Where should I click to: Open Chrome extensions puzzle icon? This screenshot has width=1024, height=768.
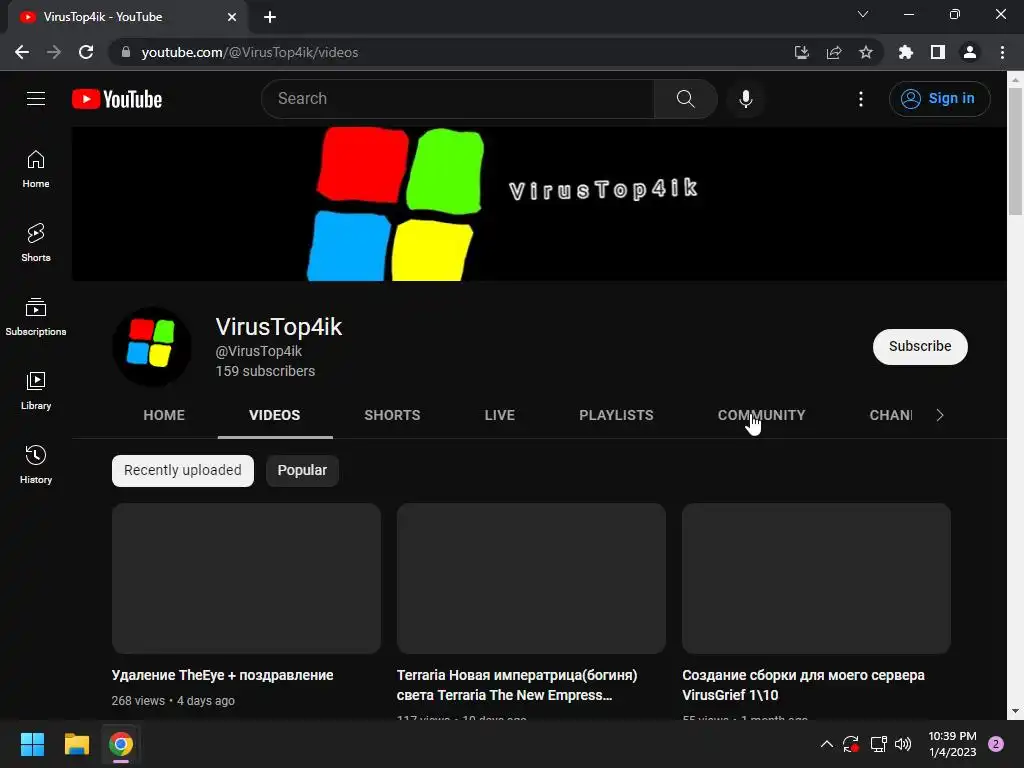coord(905,52)
